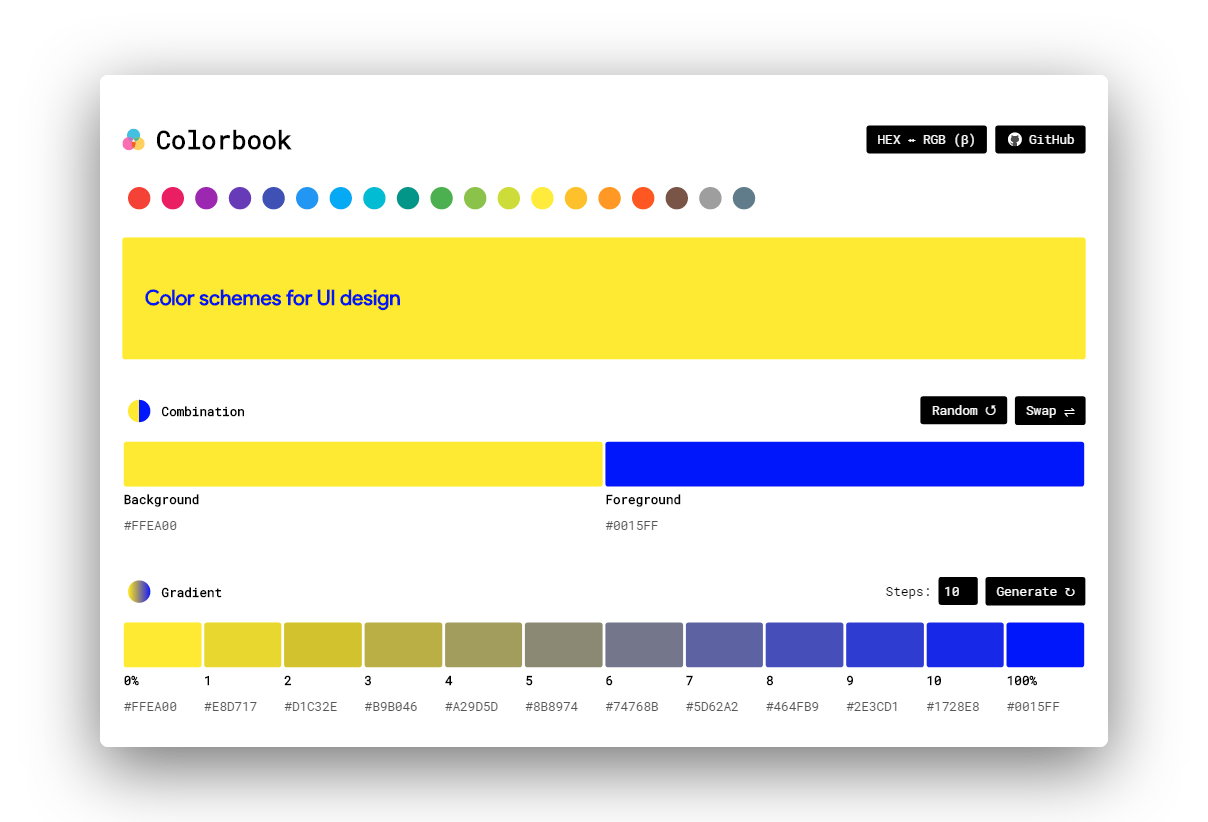Select the 0% gradient swatch
The width and height of the screenshot is (1208, 822).
point(163,645)
